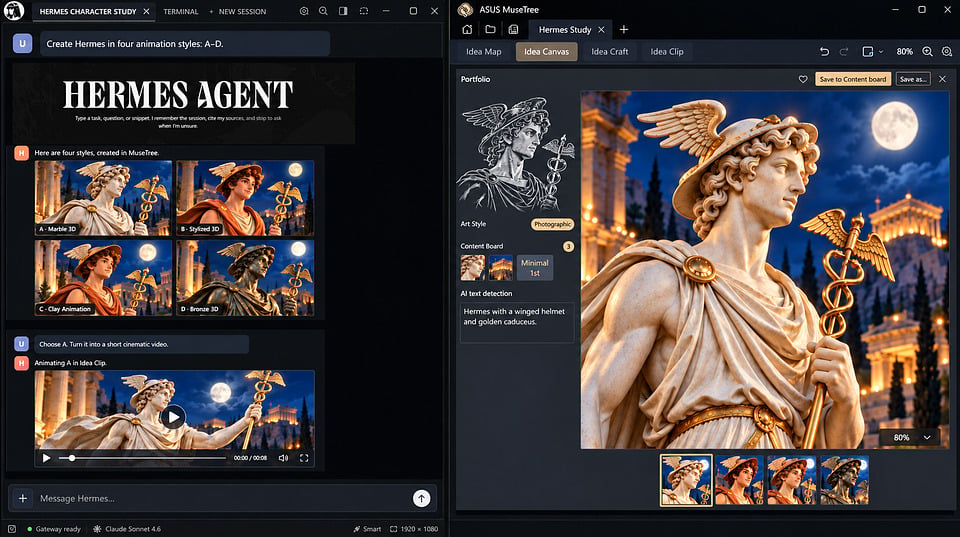Undo the last MuseTree action
Viewport: 960px width, 537px height.
coord(824,51)
